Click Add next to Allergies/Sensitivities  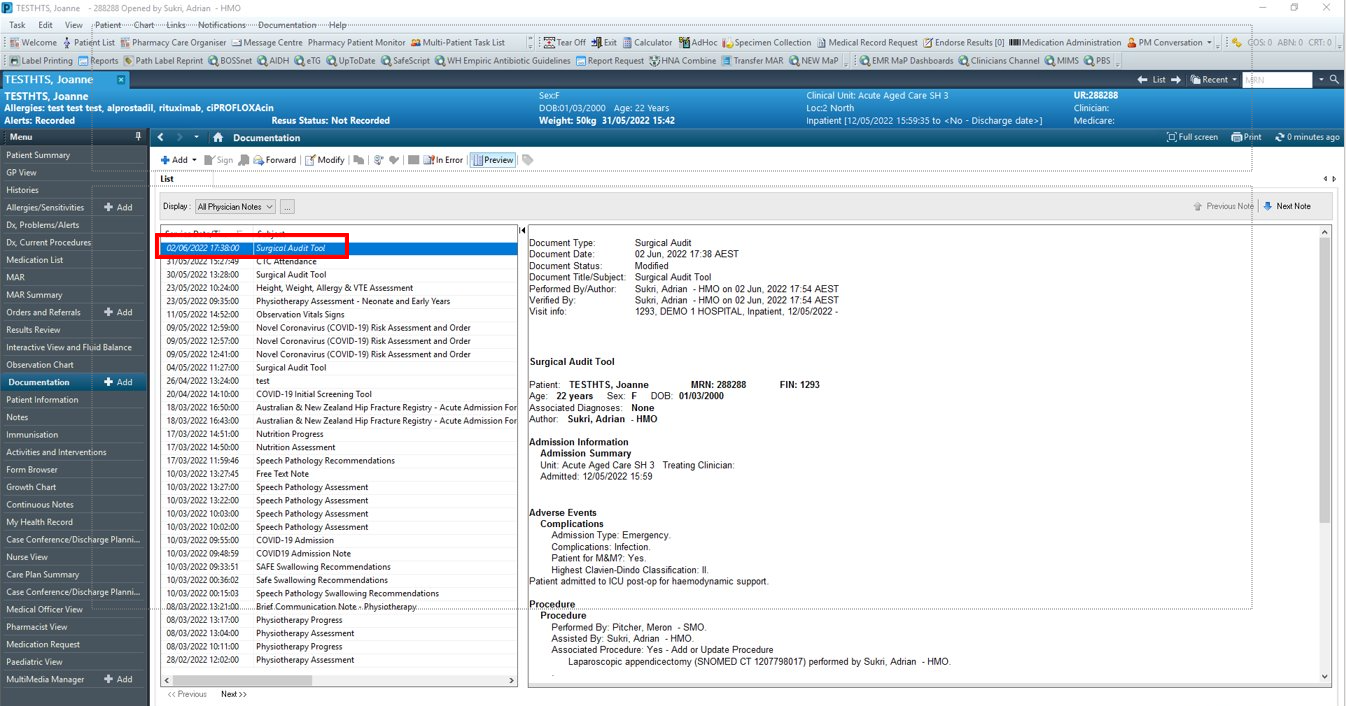(118, 207)
